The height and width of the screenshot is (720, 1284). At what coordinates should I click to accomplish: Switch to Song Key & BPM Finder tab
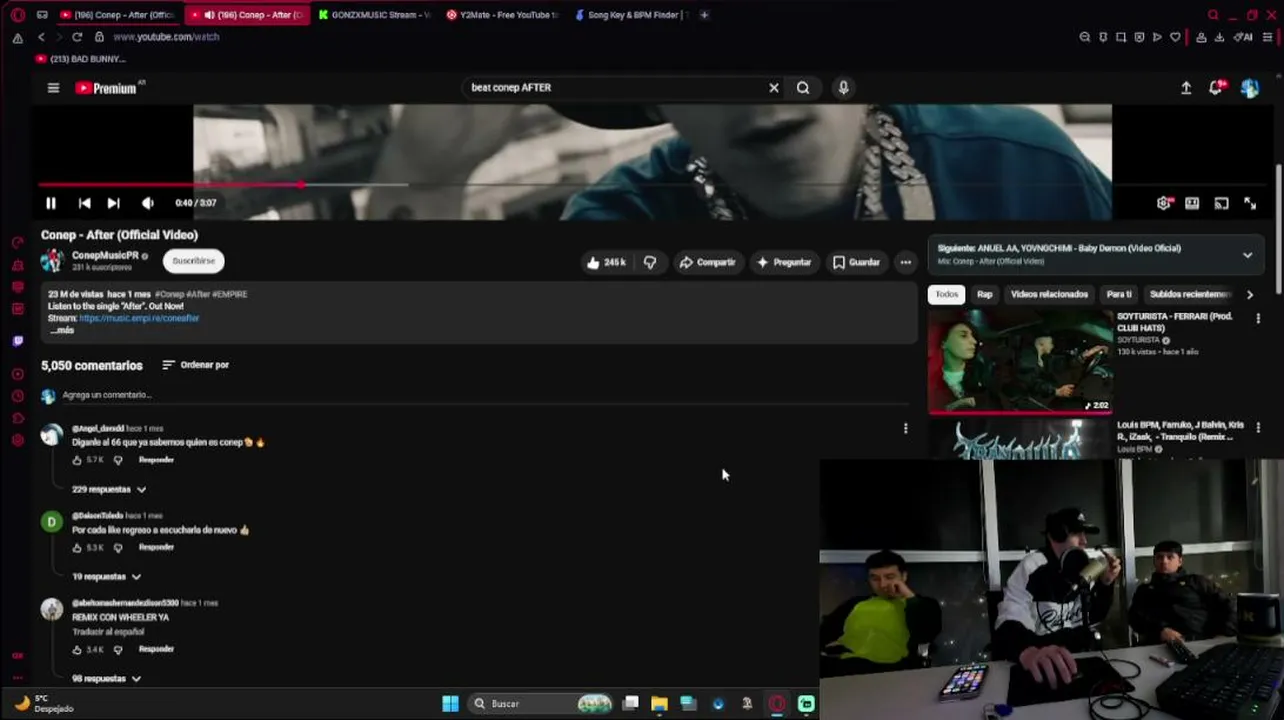632,15
